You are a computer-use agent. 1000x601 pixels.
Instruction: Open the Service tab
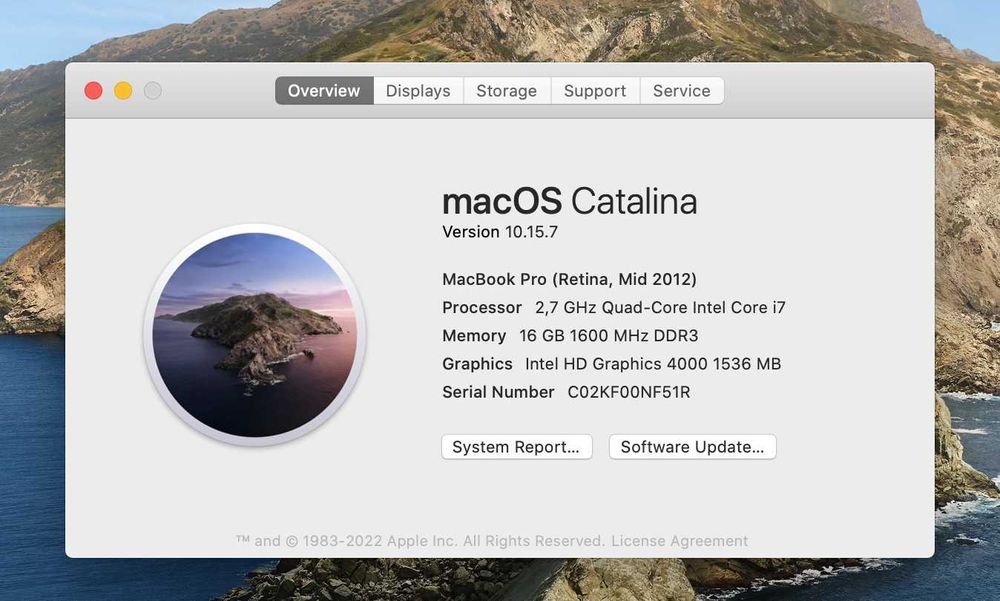point(682,91)
